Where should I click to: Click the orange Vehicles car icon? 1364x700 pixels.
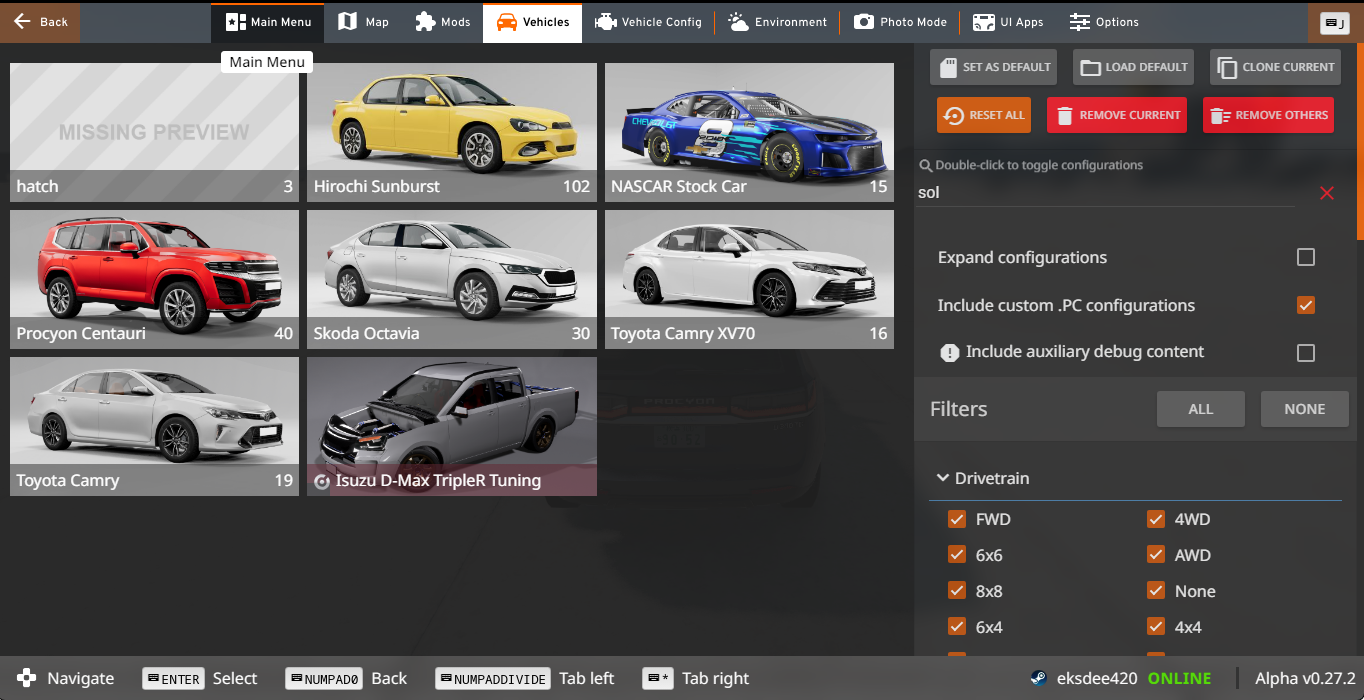coord(507,21)
